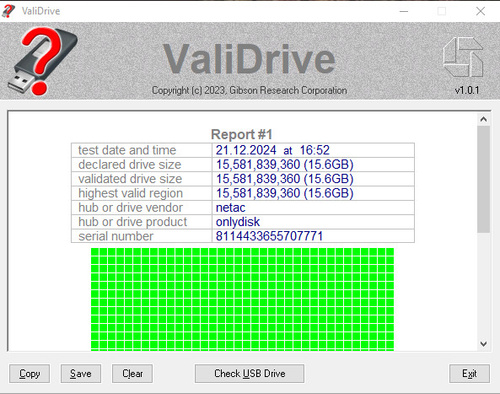Screen dimensions: 500x394
Task: Clear the current report
Action: [x=132, y=373]
